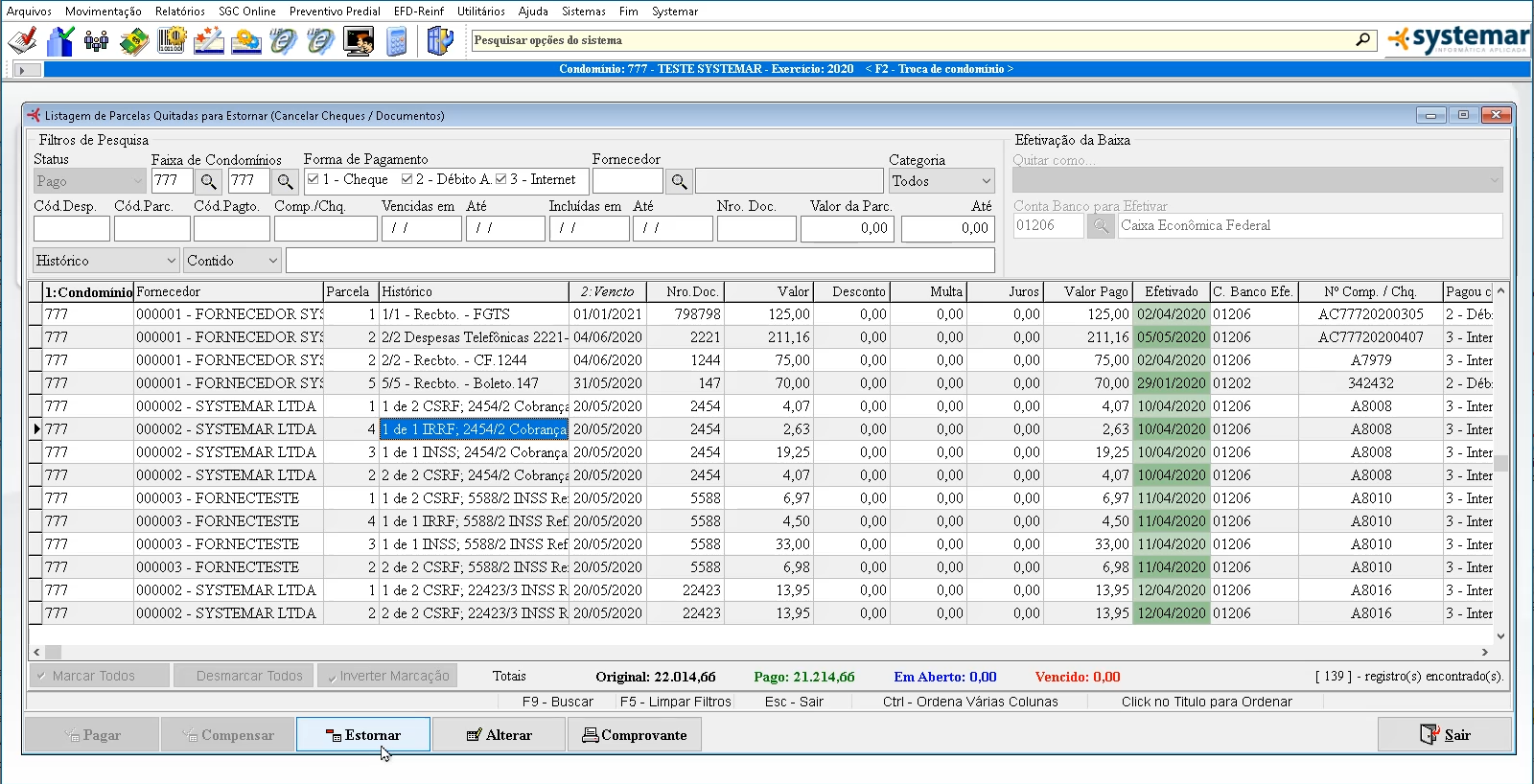Toggle the 3 - Internet checkbox

(x=501, y=179)
